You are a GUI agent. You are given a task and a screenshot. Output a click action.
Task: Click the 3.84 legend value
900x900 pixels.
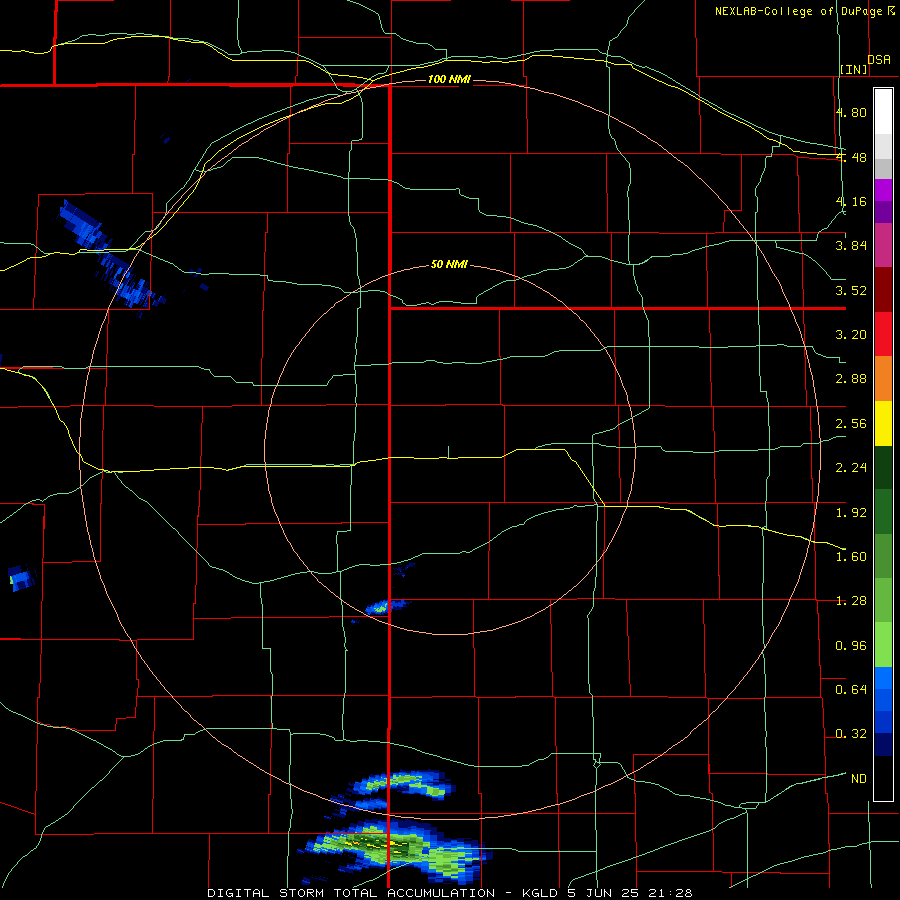pyautogui.click(x=851, y=246)
